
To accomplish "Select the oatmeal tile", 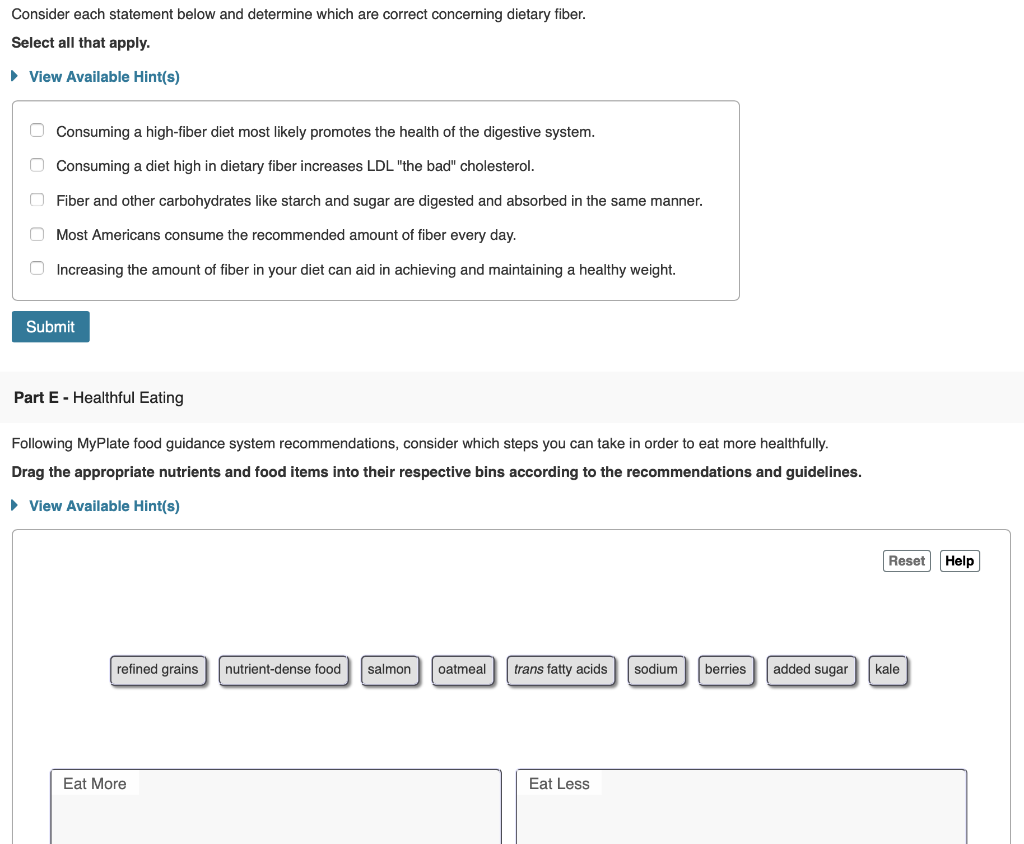I will 462,669.
